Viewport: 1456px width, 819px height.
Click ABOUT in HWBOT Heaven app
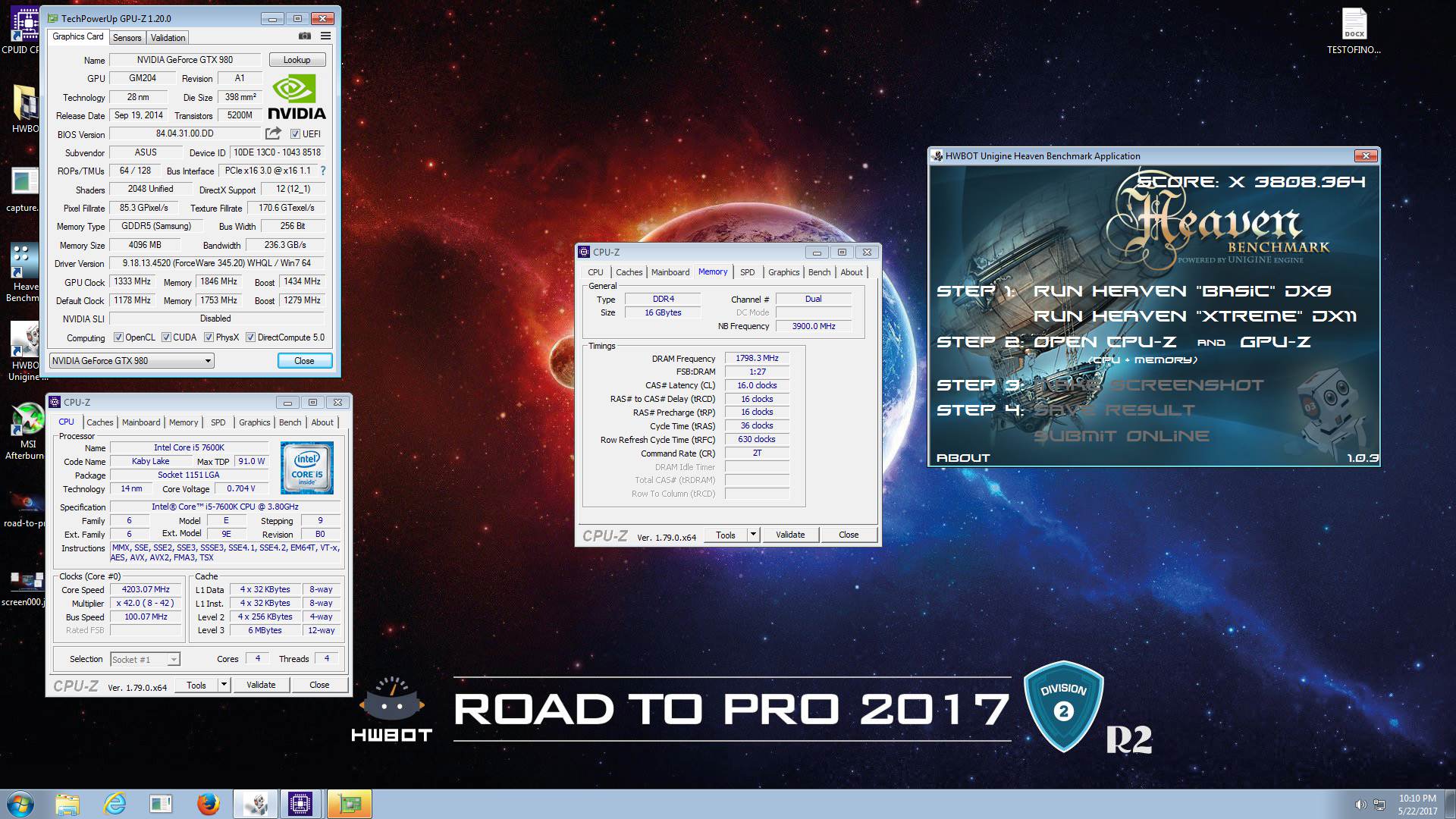[963, 458]
